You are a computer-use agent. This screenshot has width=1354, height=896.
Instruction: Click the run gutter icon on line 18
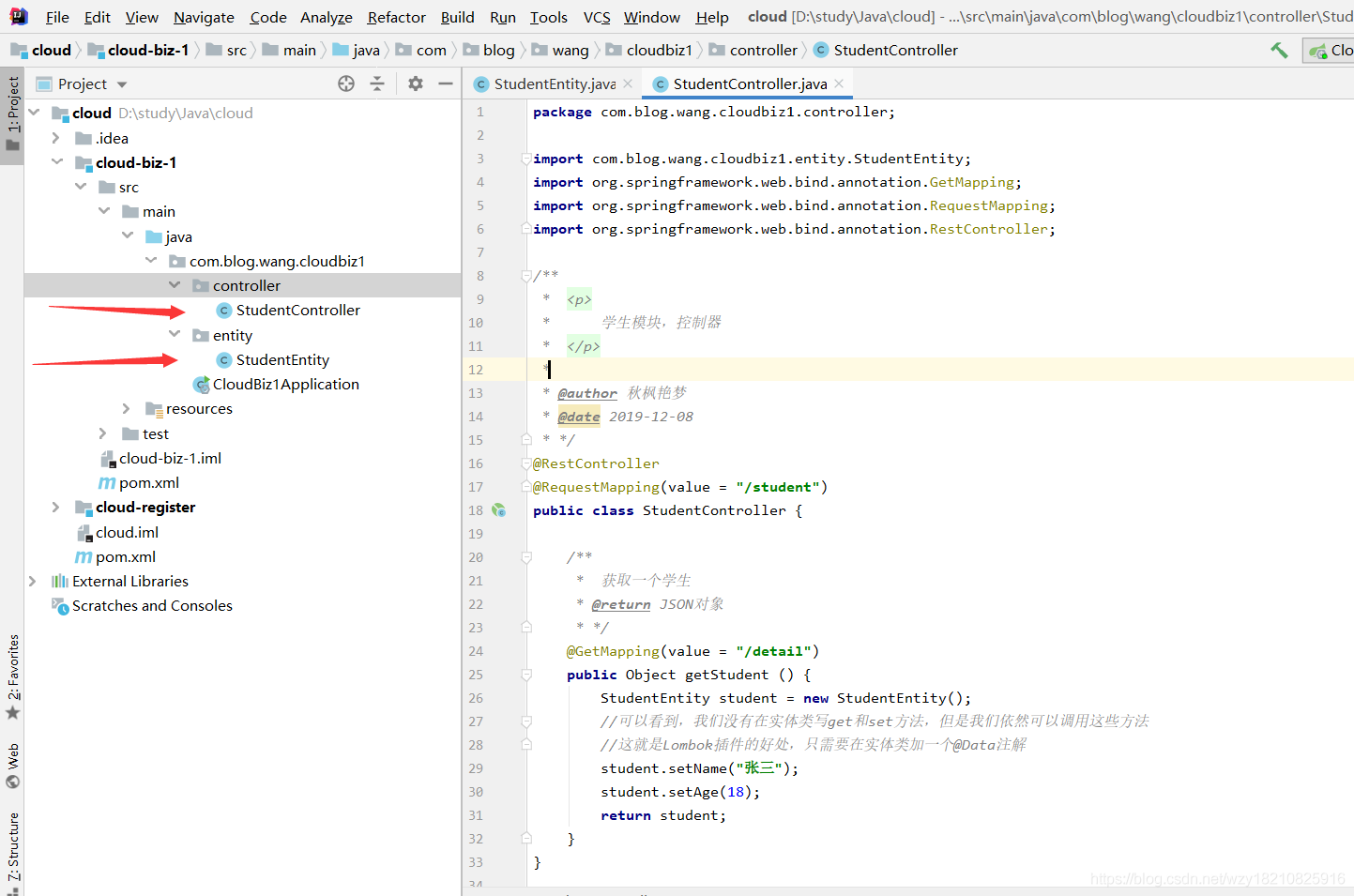point(499,510)
